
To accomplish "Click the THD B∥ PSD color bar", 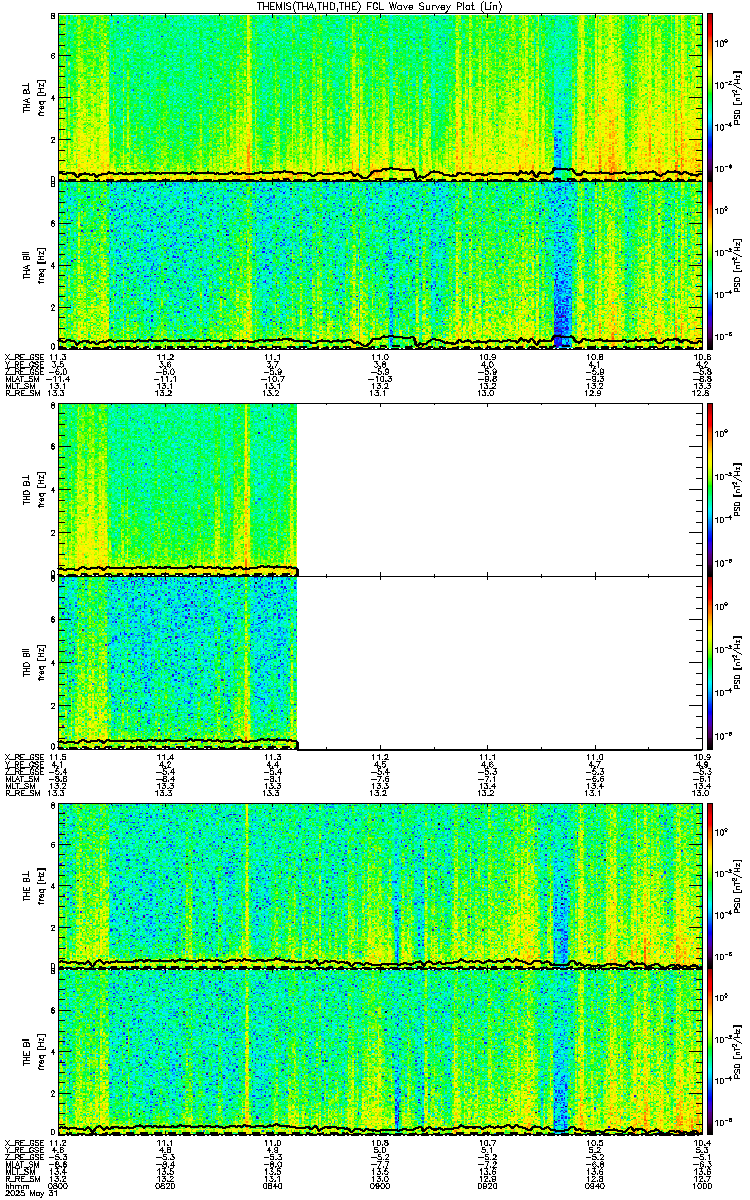I will [x=710, y=662].
